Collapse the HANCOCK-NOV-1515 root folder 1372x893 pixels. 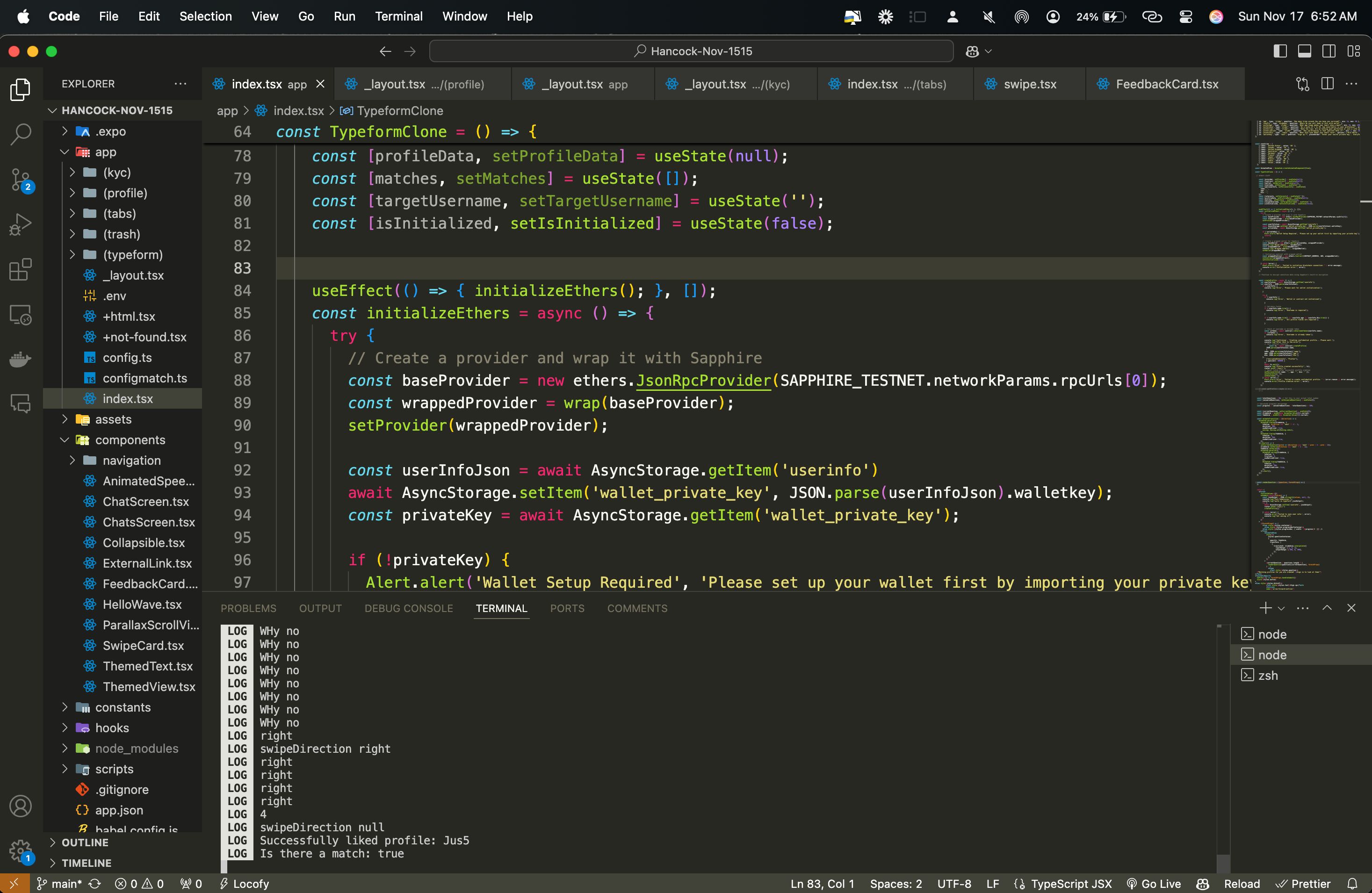(x=123, y=110)
